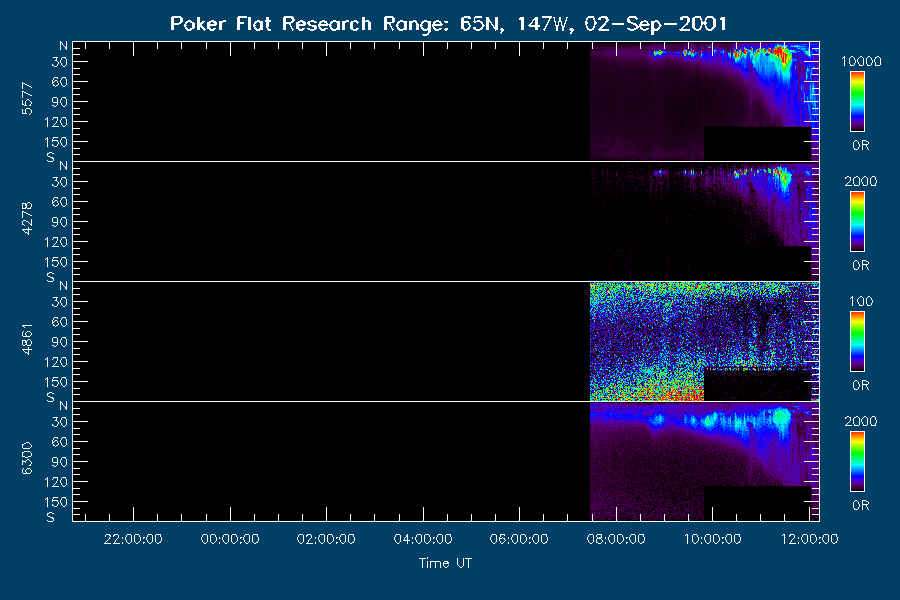Click the '2000' value above 6300 colorbar
Screen dimensions: 900x600
[x=861, y=421]
